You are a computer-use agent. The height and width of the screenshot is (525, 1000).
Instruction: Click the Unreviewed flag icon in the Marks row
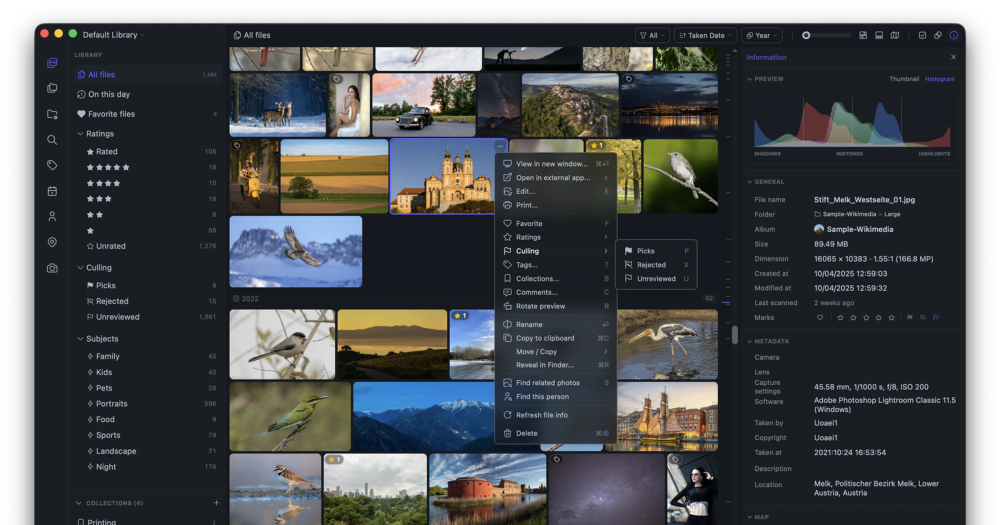point(936,318)
